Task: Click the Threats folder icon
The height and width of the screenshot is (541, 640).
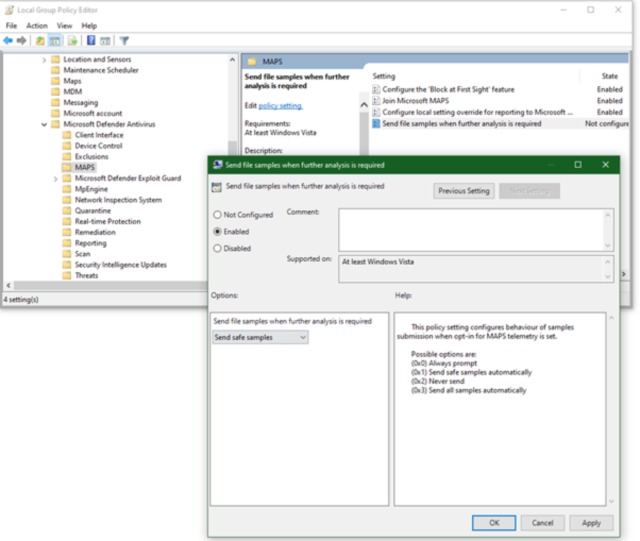Action: pos(67,276)
